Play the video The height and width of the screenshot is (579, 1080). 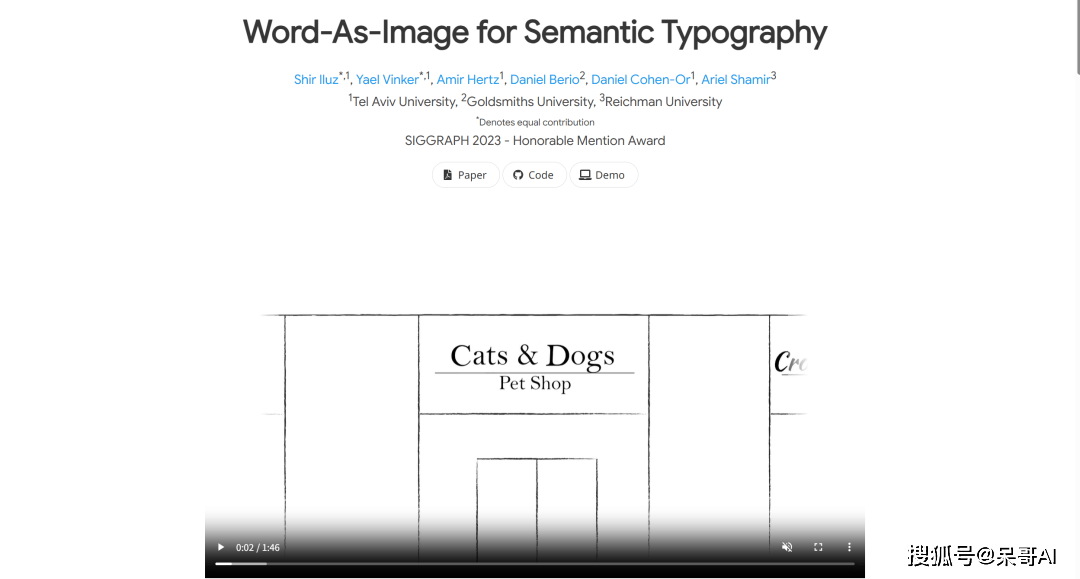[221, 547]
